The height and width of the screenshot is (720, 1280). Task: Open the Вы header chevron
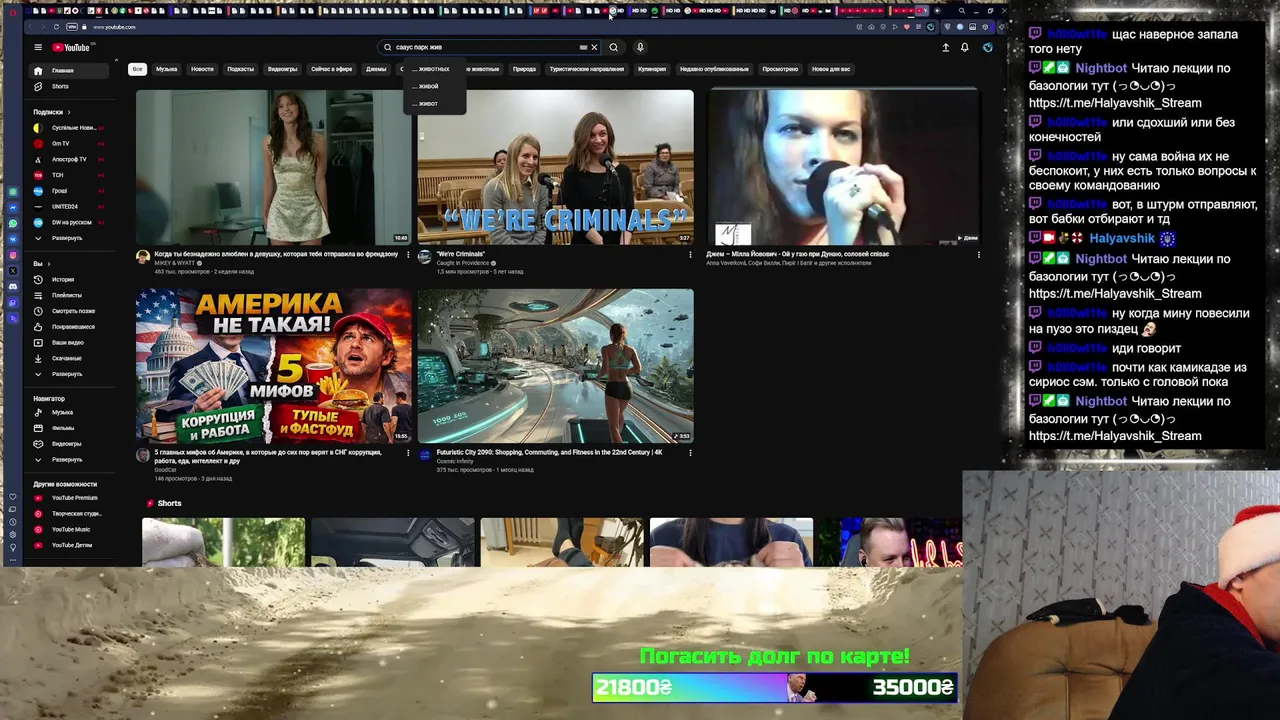pos(51,264)
